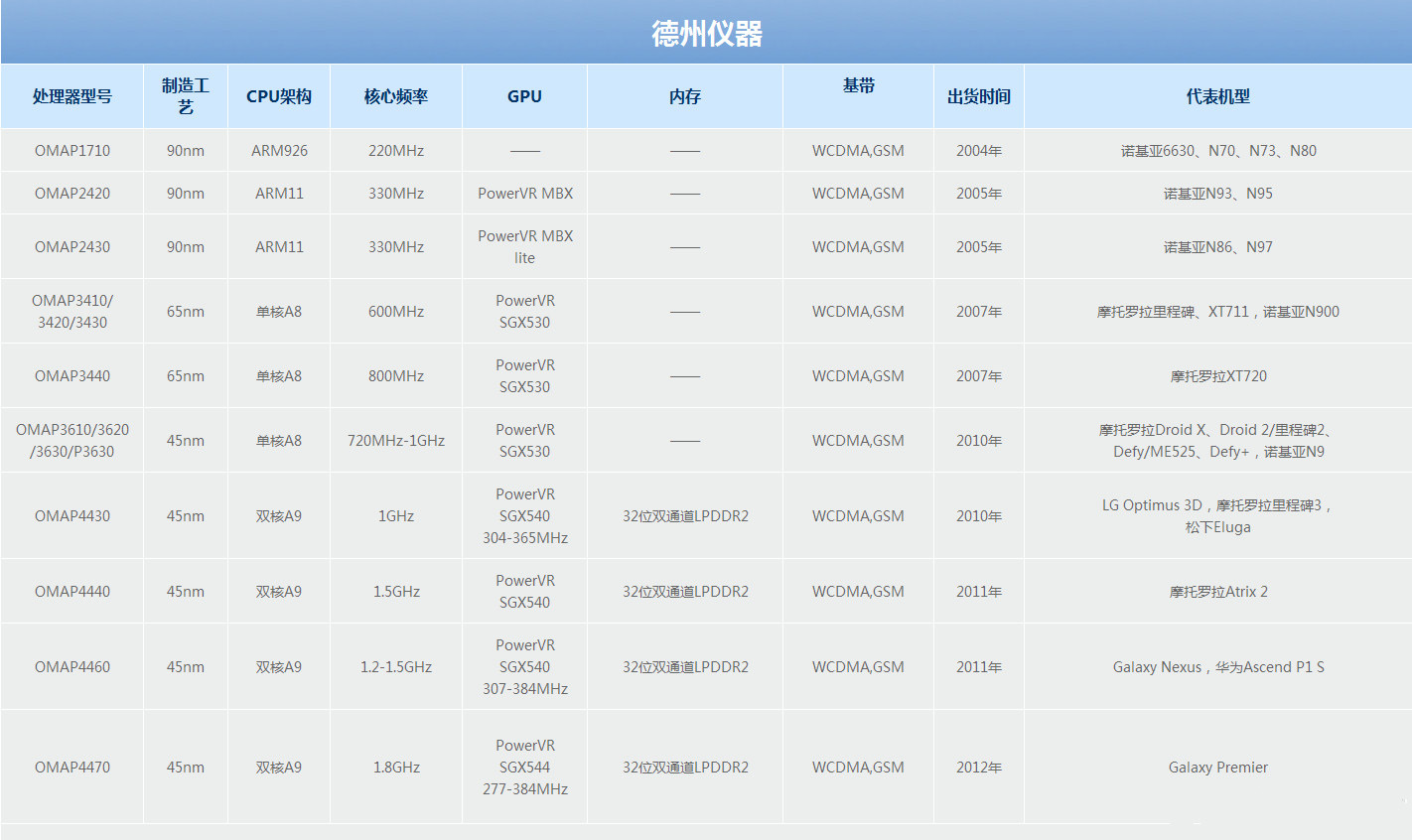Select the OMAP2420 processor cell

point(71,194)
